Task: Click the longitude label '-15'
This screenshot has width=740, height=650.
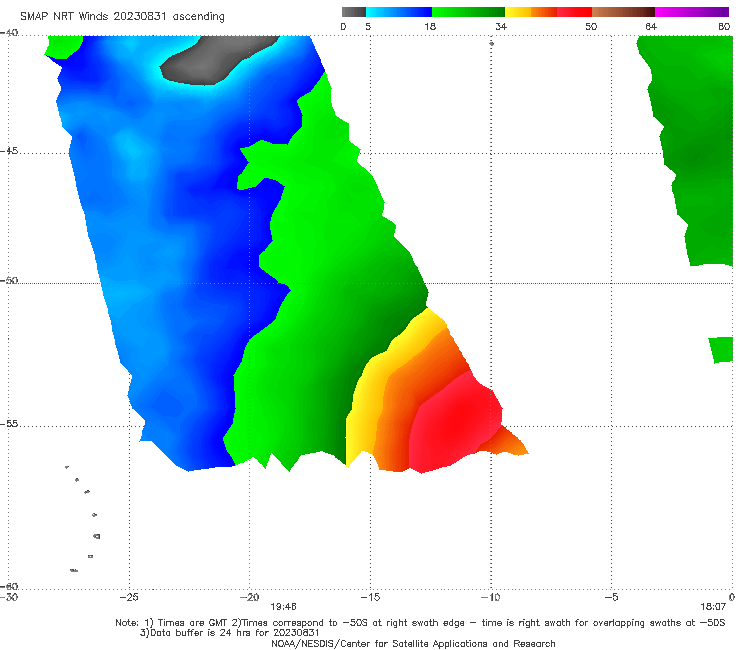Action: tap(370, 597)
